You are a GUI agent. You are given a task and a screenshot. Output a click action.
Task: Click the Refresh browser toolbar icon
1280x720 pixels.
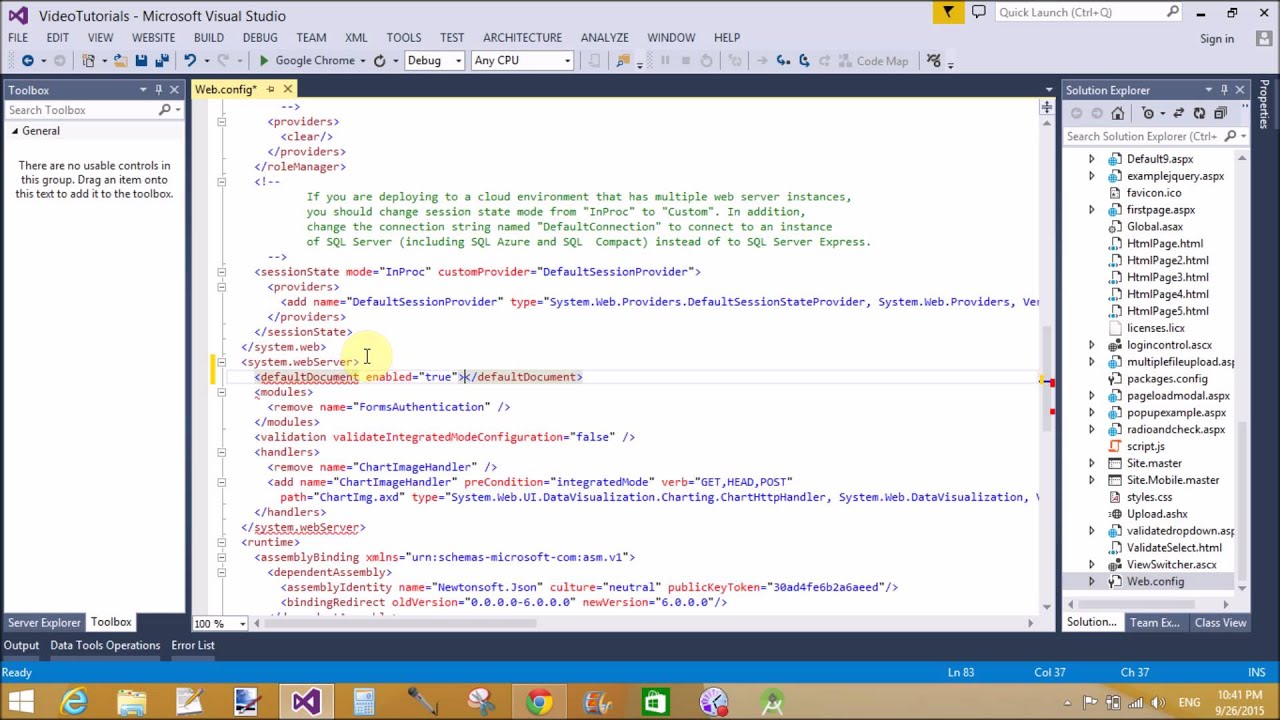click(x=379, y=61)
